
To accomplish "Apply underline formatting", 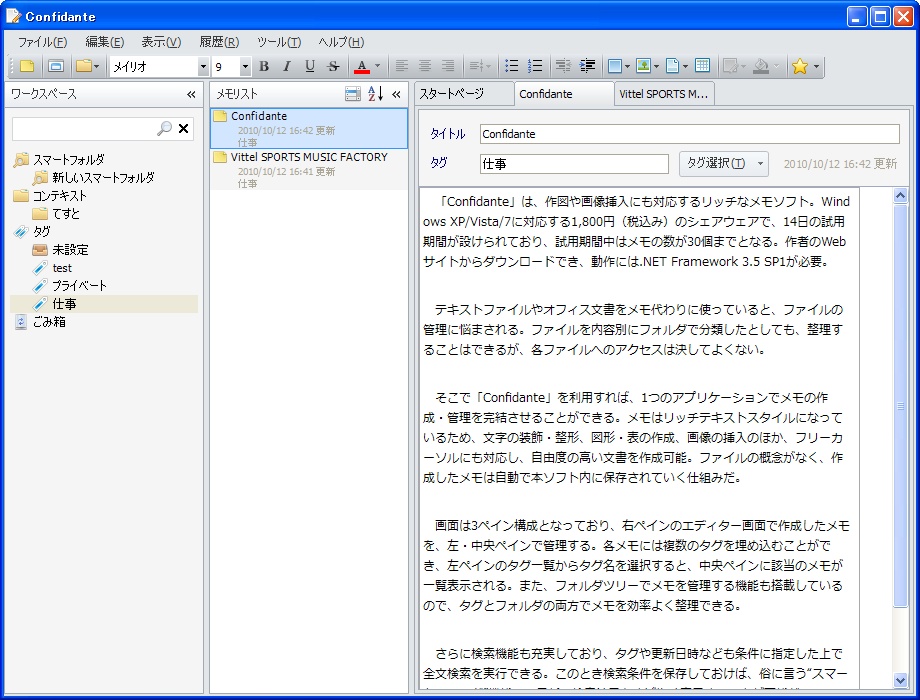I will [x=308, y=65].
